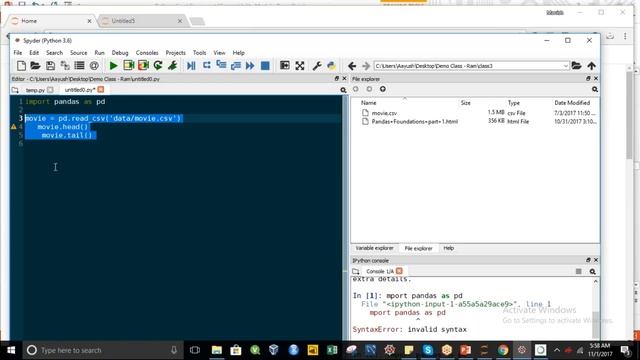Switch to temp.py editor tab
This screenshot has height=360, width=640.
click(35, 90)
